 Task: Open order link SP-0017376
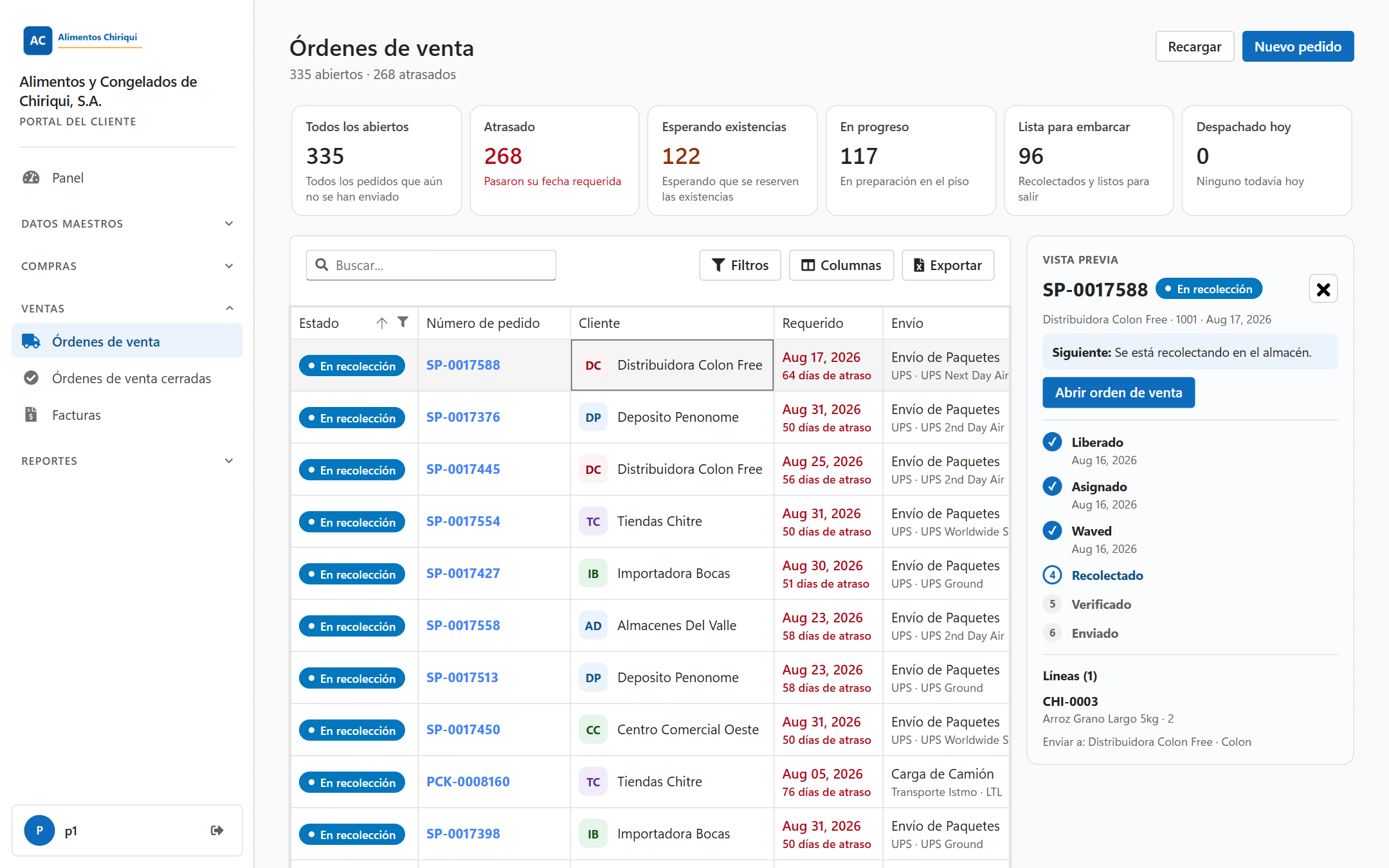point(463,417)
